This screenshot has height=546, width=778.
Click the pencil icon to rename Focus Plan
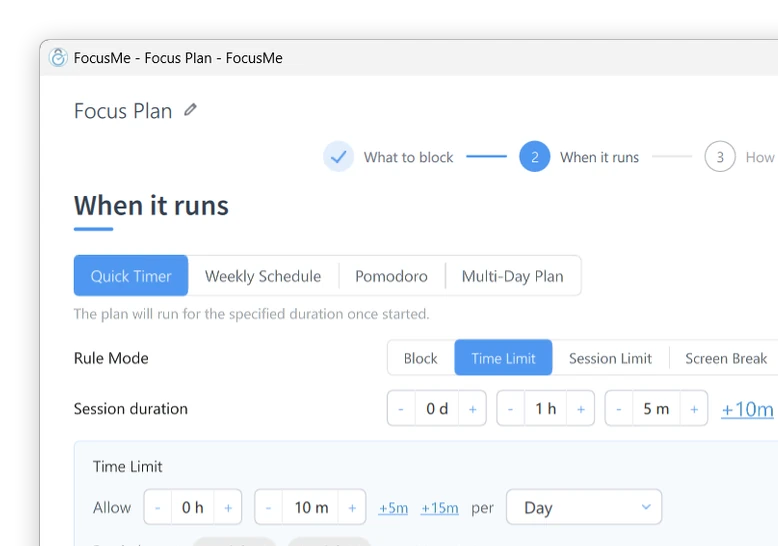point(191,110)
